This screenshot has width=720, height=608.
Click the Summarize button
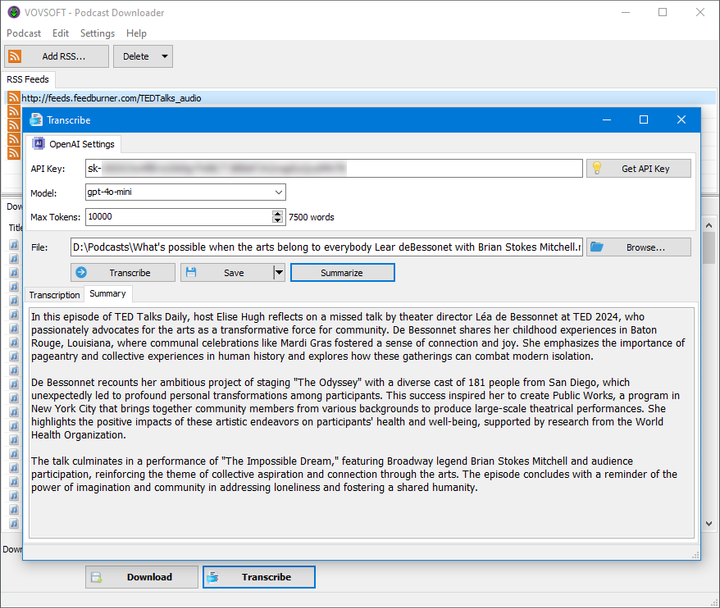pos(343,273)
